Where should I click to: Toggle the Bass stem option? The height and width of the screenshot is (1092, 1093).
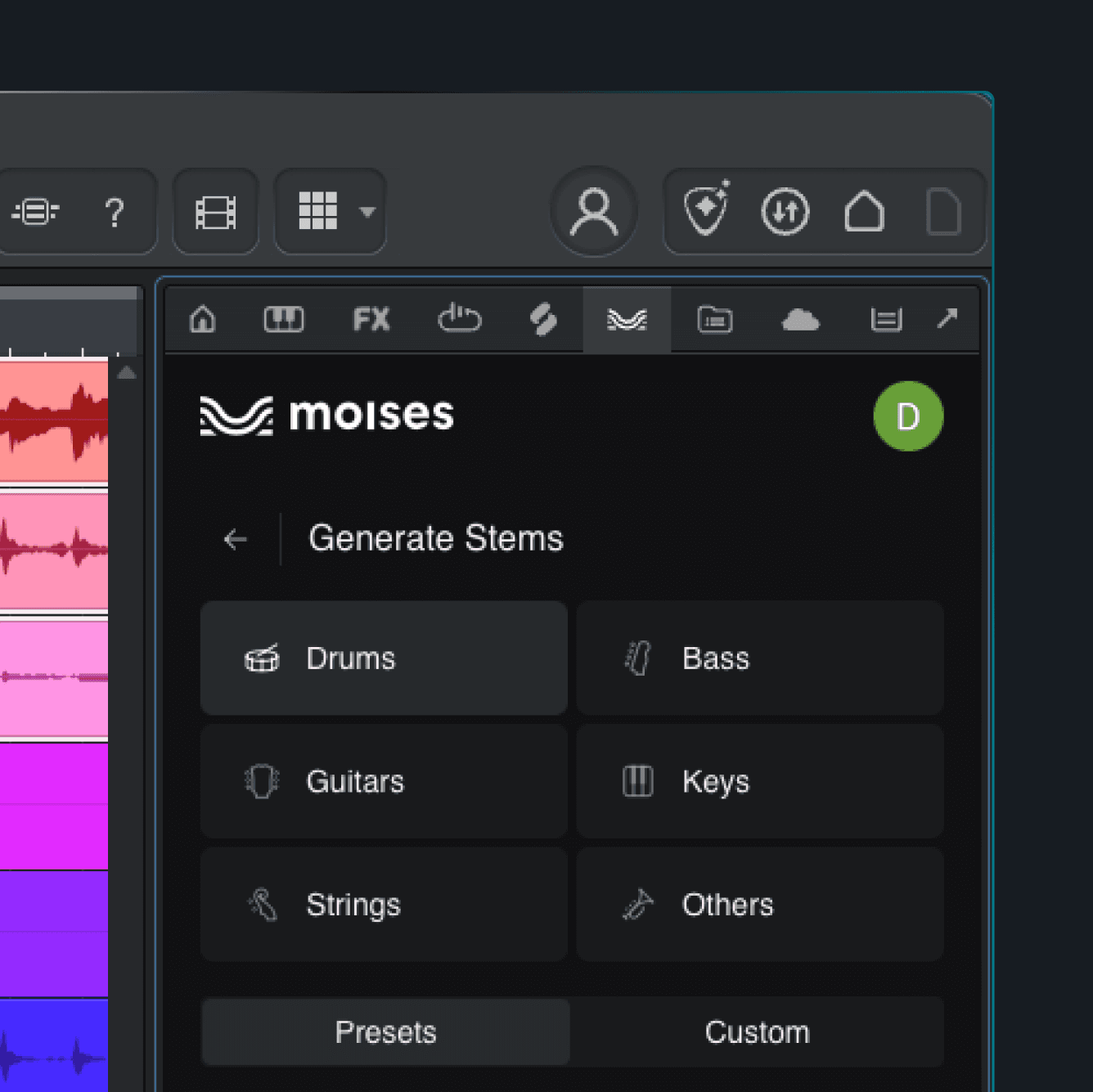[760, 658]
